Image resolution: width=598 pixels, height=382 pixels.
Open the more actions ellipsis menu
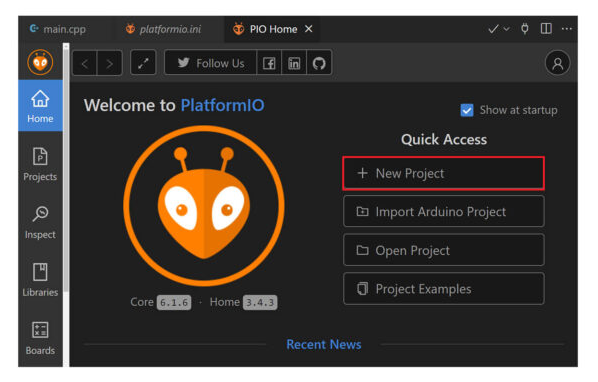point(567,29)
